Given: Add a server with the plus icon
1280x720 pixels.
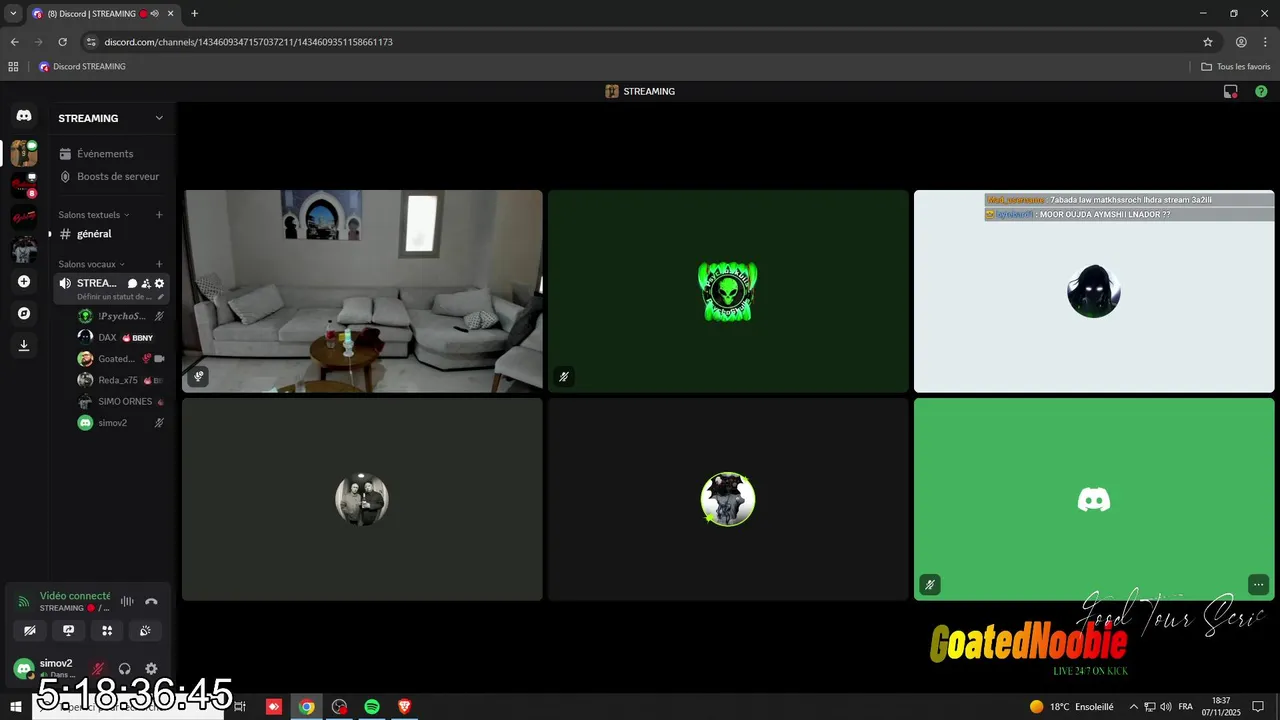Looking at the screenshot, I should (24, 282).
